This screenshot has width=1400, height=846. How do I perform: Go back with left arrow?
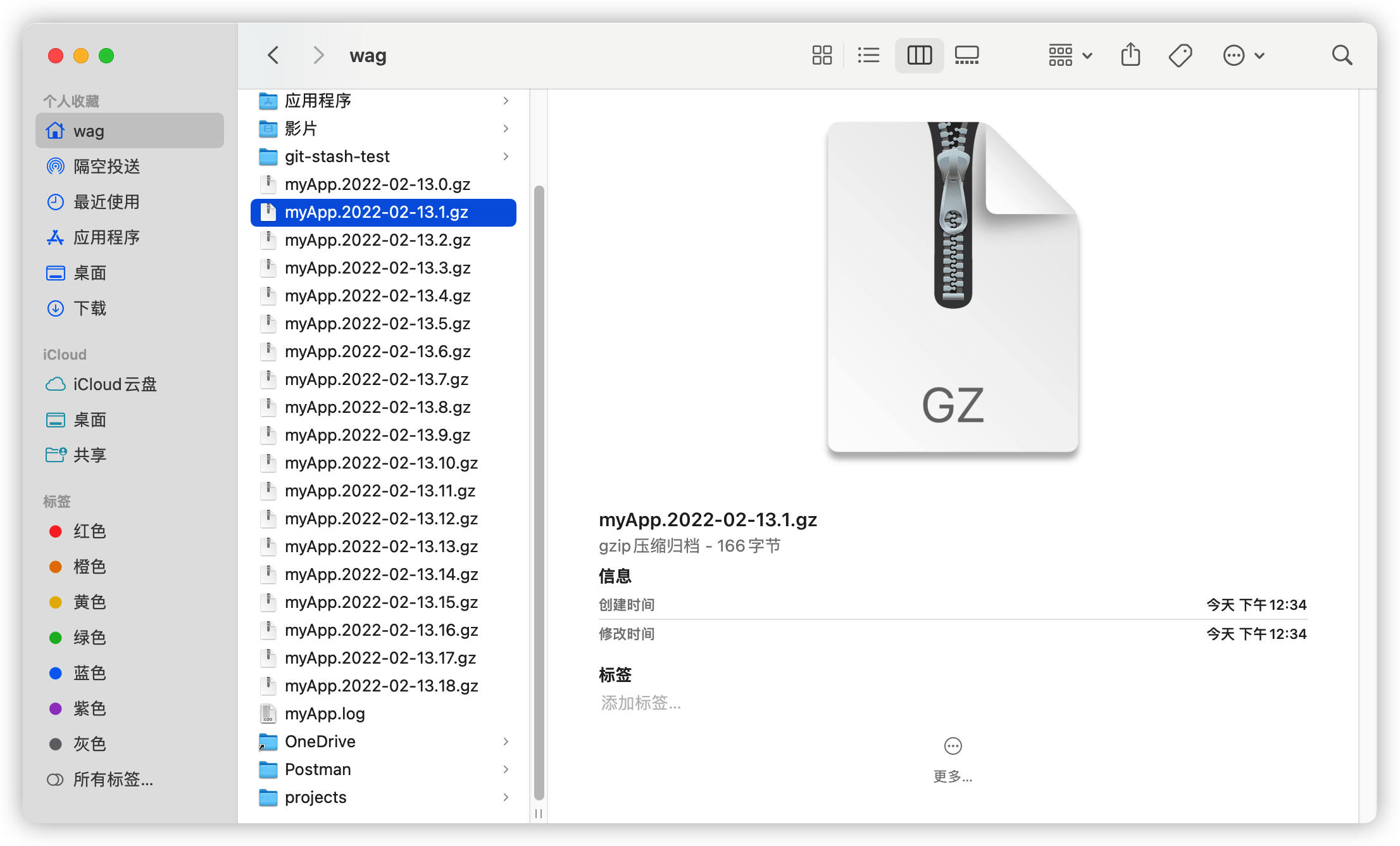273,55
